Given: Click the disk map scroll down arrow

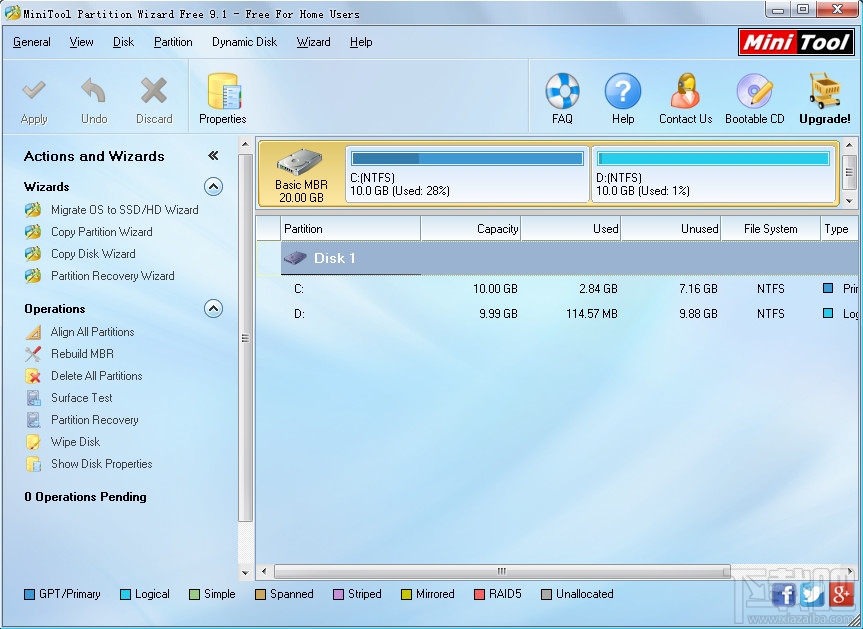Looking at the screenshot, I should tap(849, 201).
